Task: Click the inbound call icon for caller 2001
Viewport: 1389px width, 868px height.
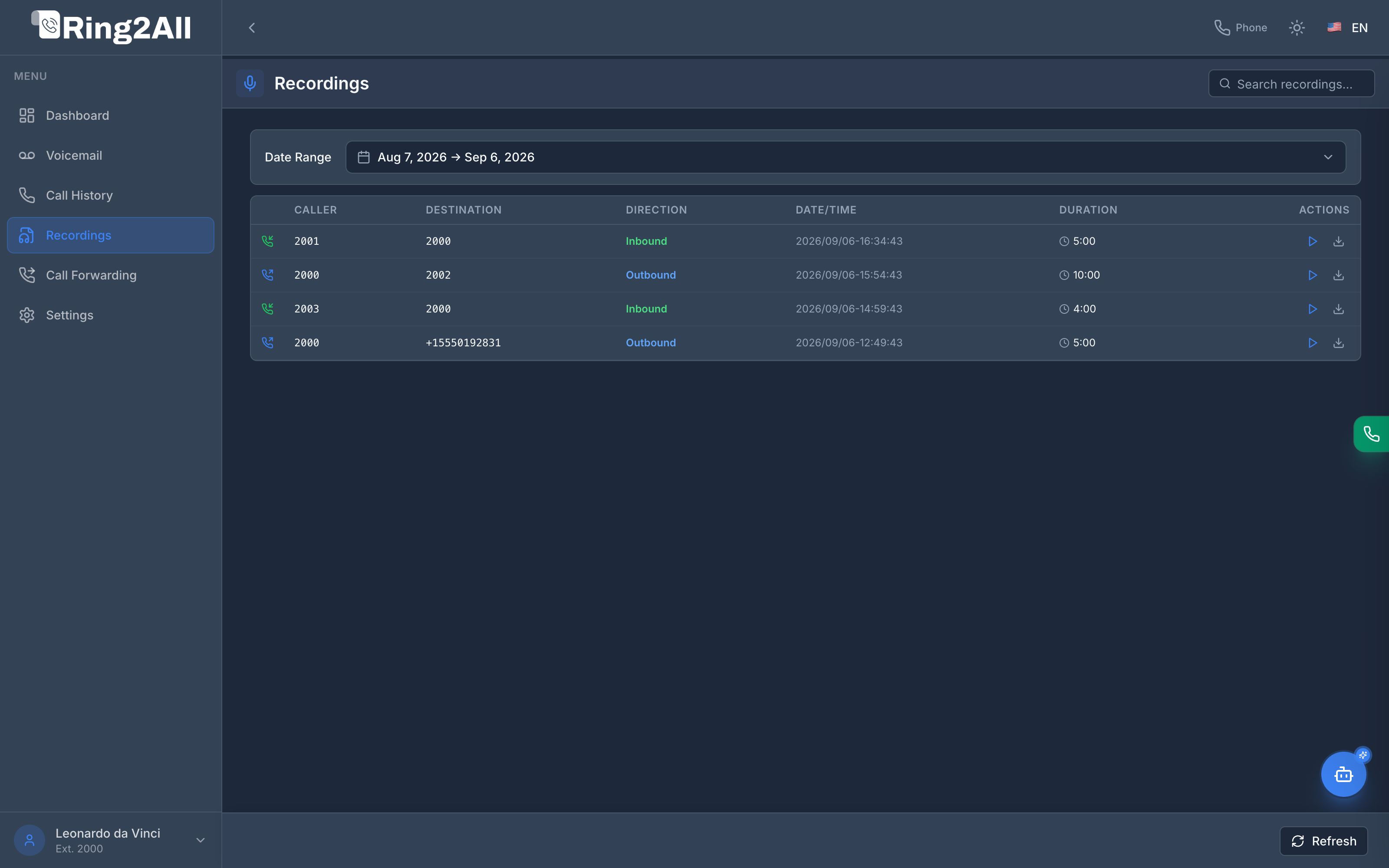Action: 267,241
